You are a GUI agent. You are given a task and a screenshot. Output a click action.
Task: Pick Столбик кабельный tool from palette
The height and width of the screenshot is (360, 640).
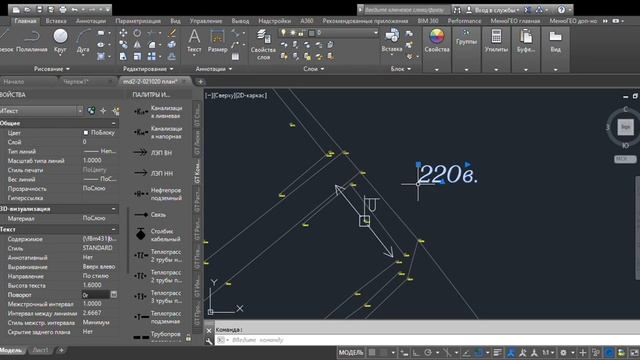tap(158, 235)
